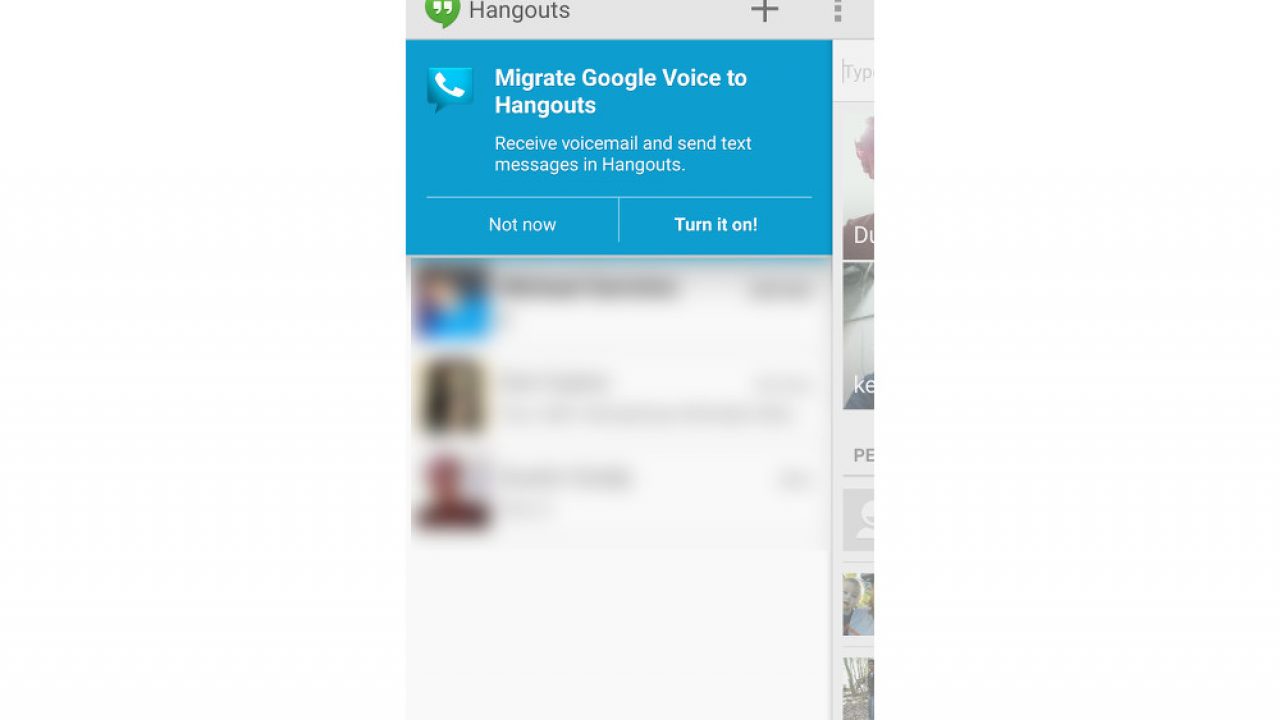Open the three-dot overflow menu

pyautogui.click(x=838, y=10)
